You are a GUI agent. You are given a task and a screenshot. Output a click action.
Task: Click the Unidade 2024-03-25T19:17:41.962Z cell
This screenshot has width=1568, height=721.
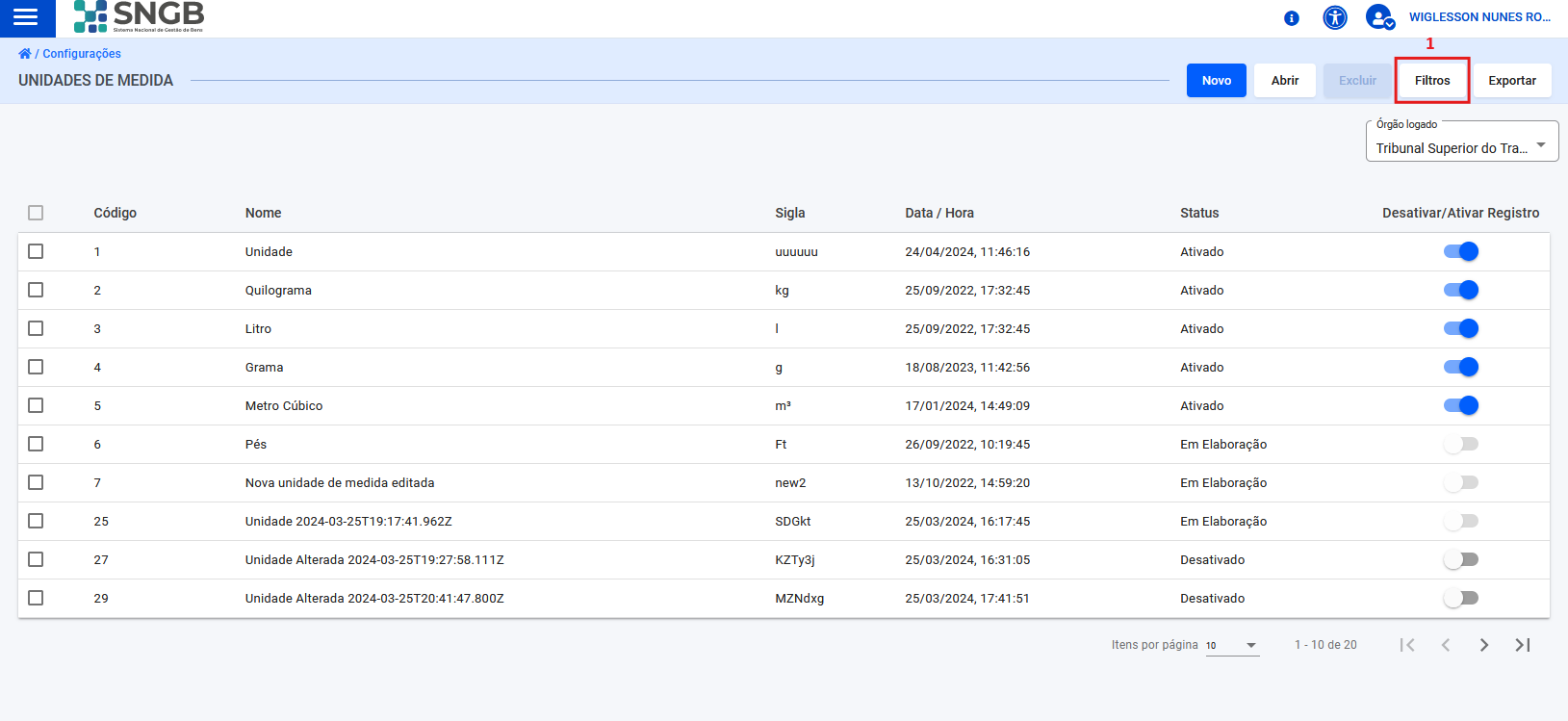pyautogui.click(x=348, y=521)
